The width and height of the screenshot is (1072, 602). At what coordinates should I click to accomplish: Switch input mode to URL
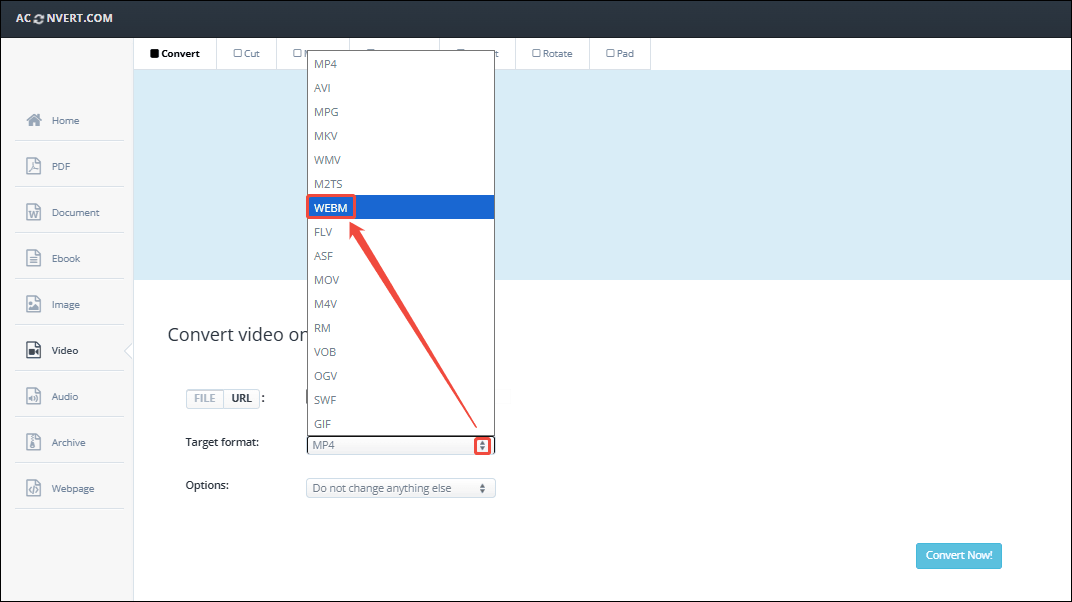click(x=241, y=398)
